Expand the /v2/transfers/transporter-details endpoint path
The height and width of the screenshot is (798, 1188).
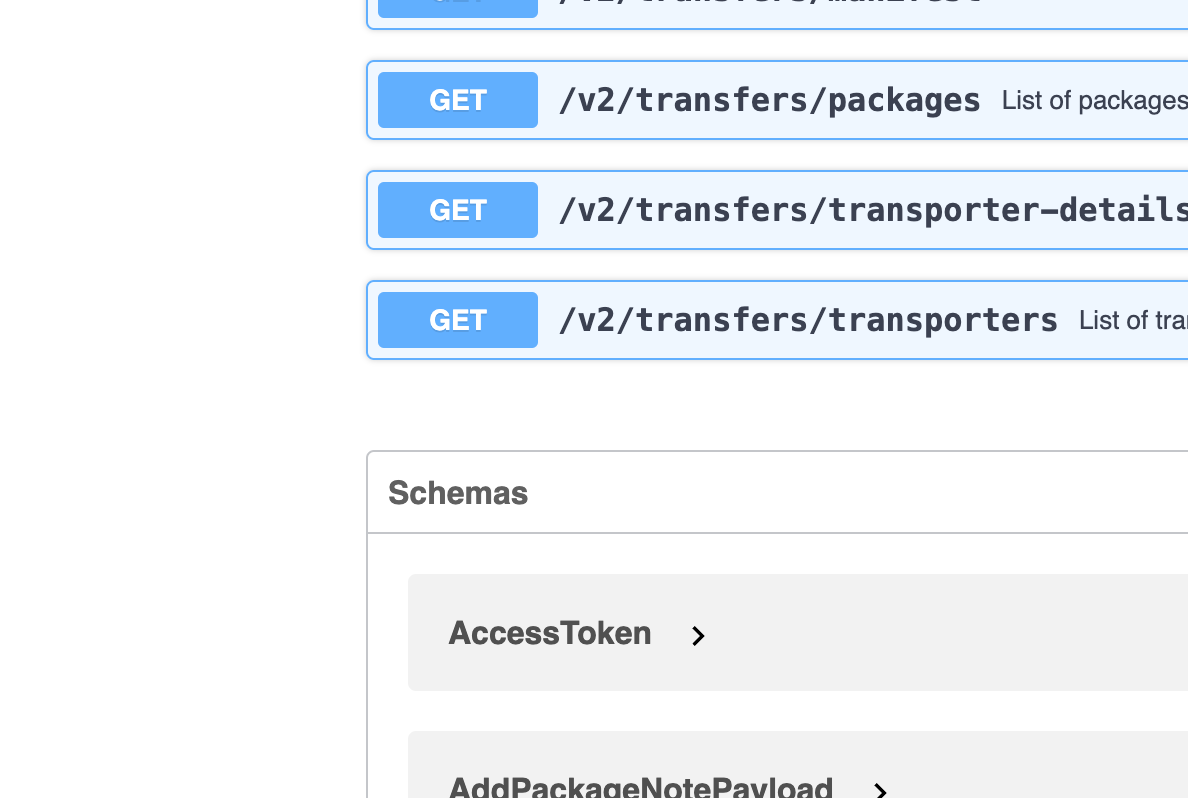point(872,210)
